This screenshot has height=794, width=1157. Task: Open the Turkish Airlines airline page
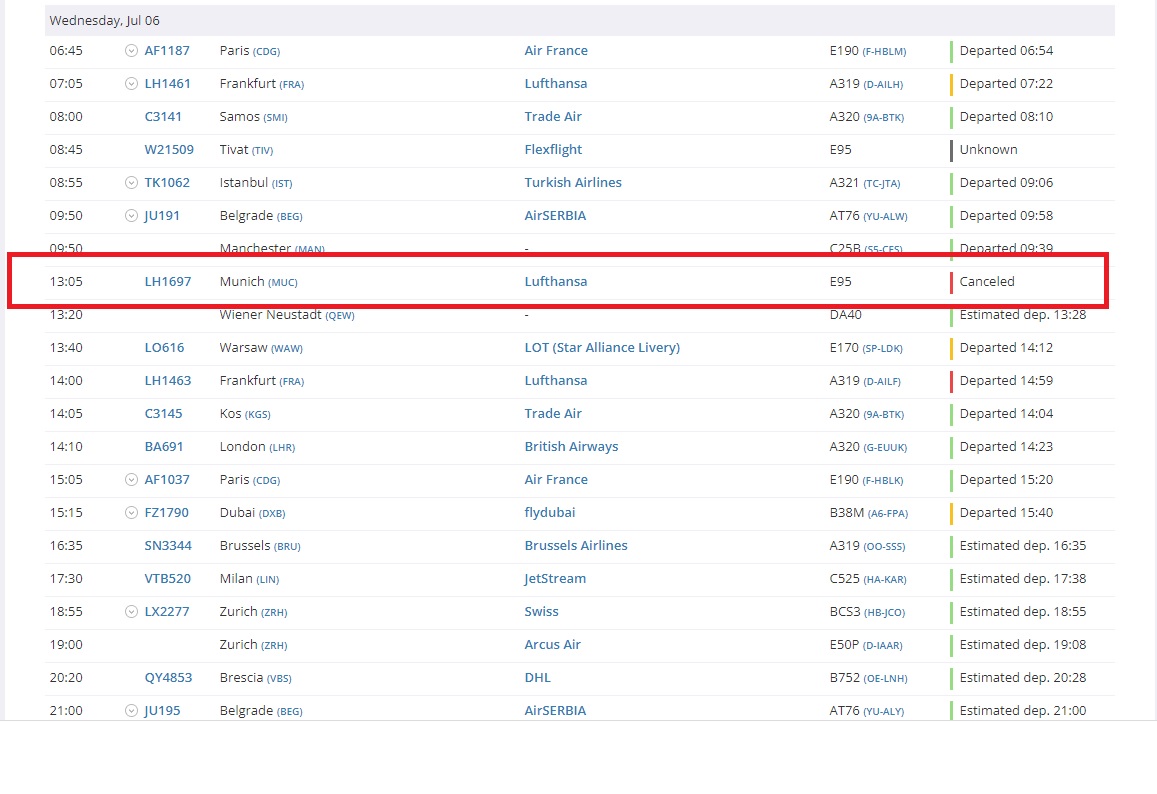[573, 183]
